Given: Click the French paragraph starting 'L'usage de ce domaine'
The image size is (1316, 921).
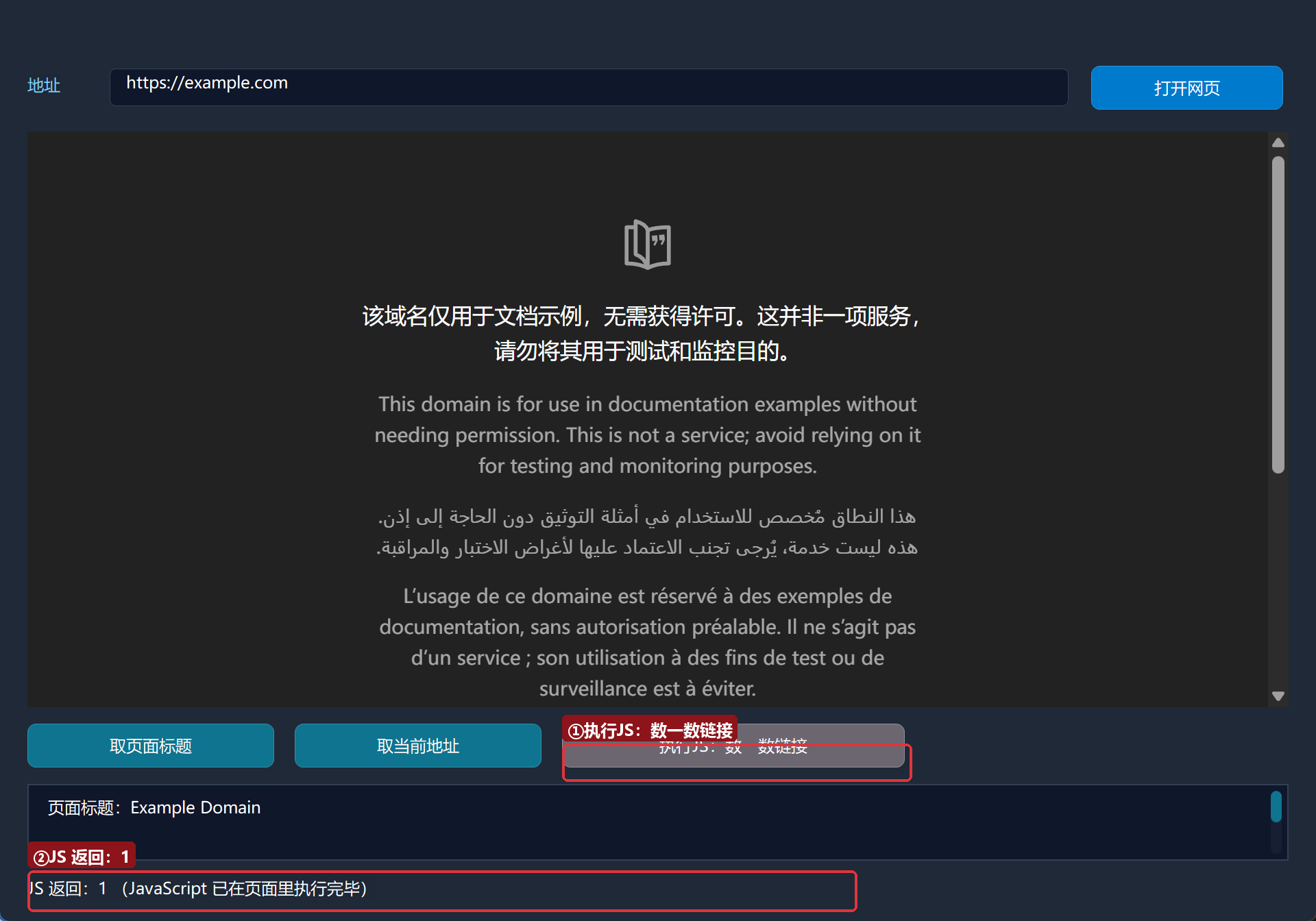Looking at the screenshot, I should [x=648, y=642].
